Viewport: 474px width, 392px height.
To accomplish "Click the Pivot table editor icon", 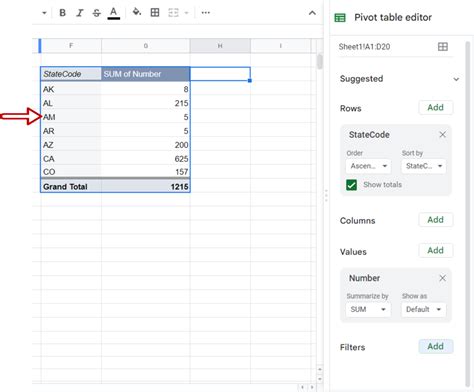I will [340, 18].
